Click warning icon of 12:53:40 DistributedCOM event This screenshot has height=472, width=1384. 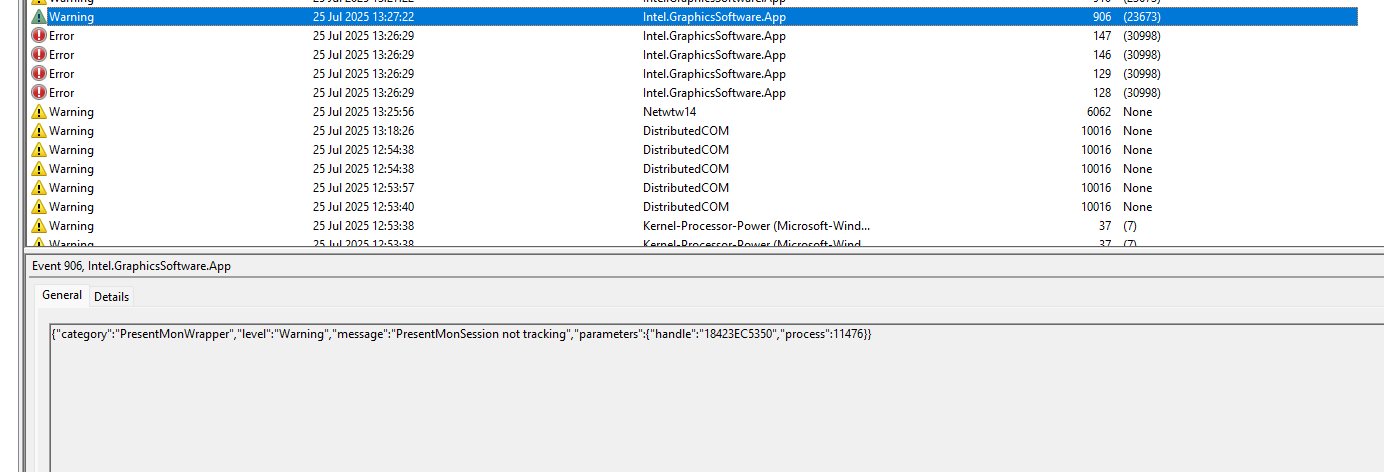(x=39, y=207)
